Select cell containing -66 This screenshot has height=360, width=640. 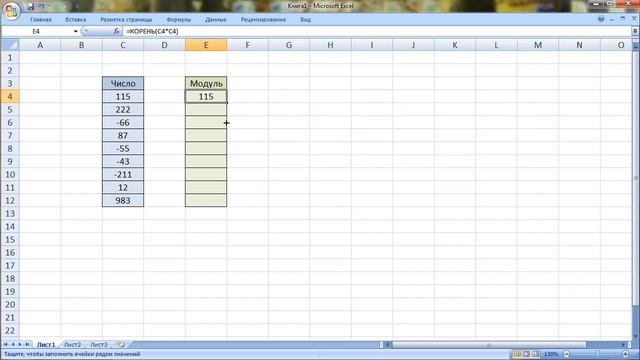point(123,122)
